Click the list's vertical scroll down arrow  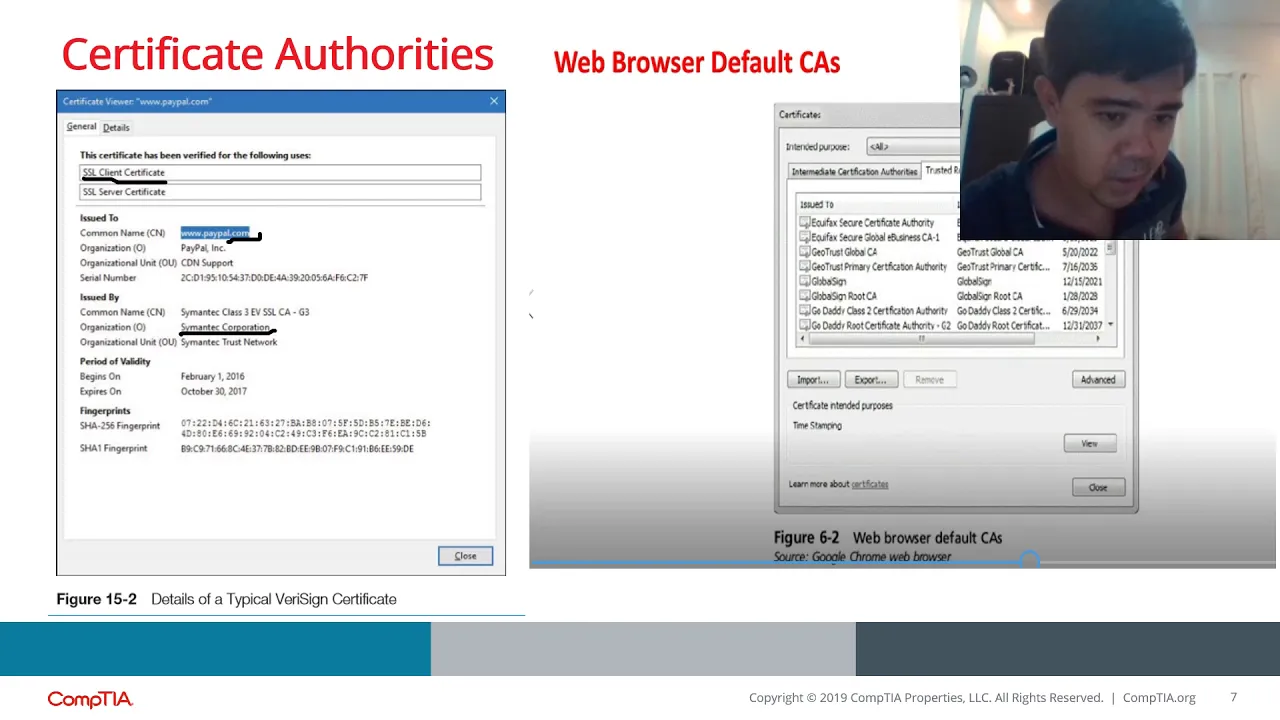click(1110, 326)
